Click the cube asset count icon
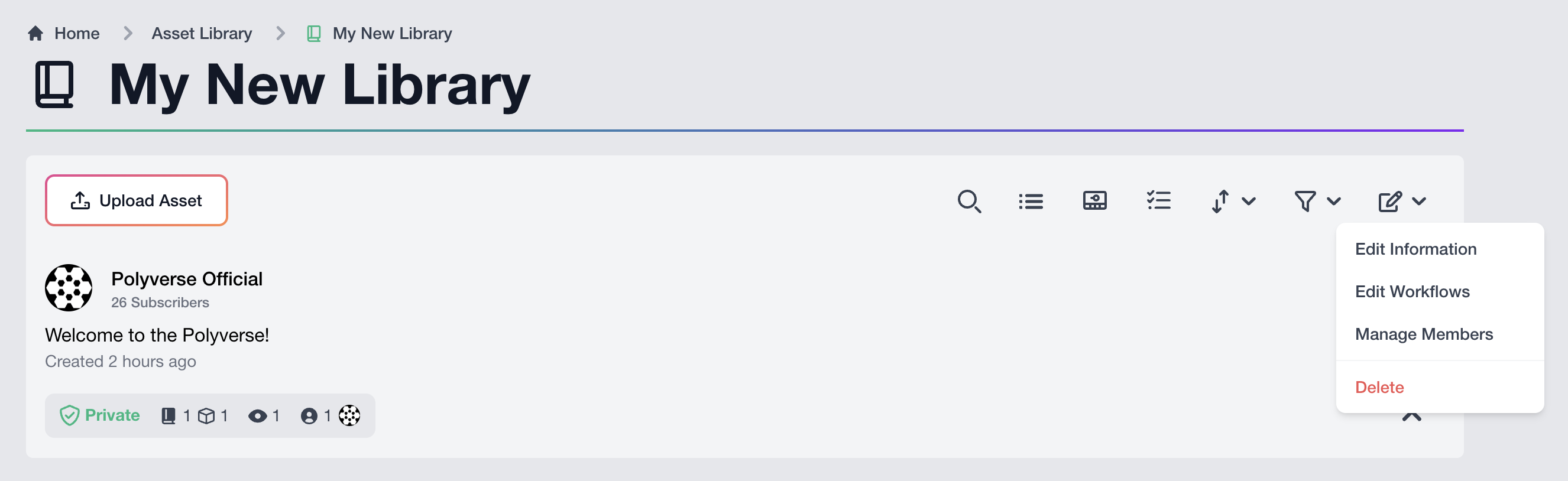 pyautogui.click(x=208, y=415)
